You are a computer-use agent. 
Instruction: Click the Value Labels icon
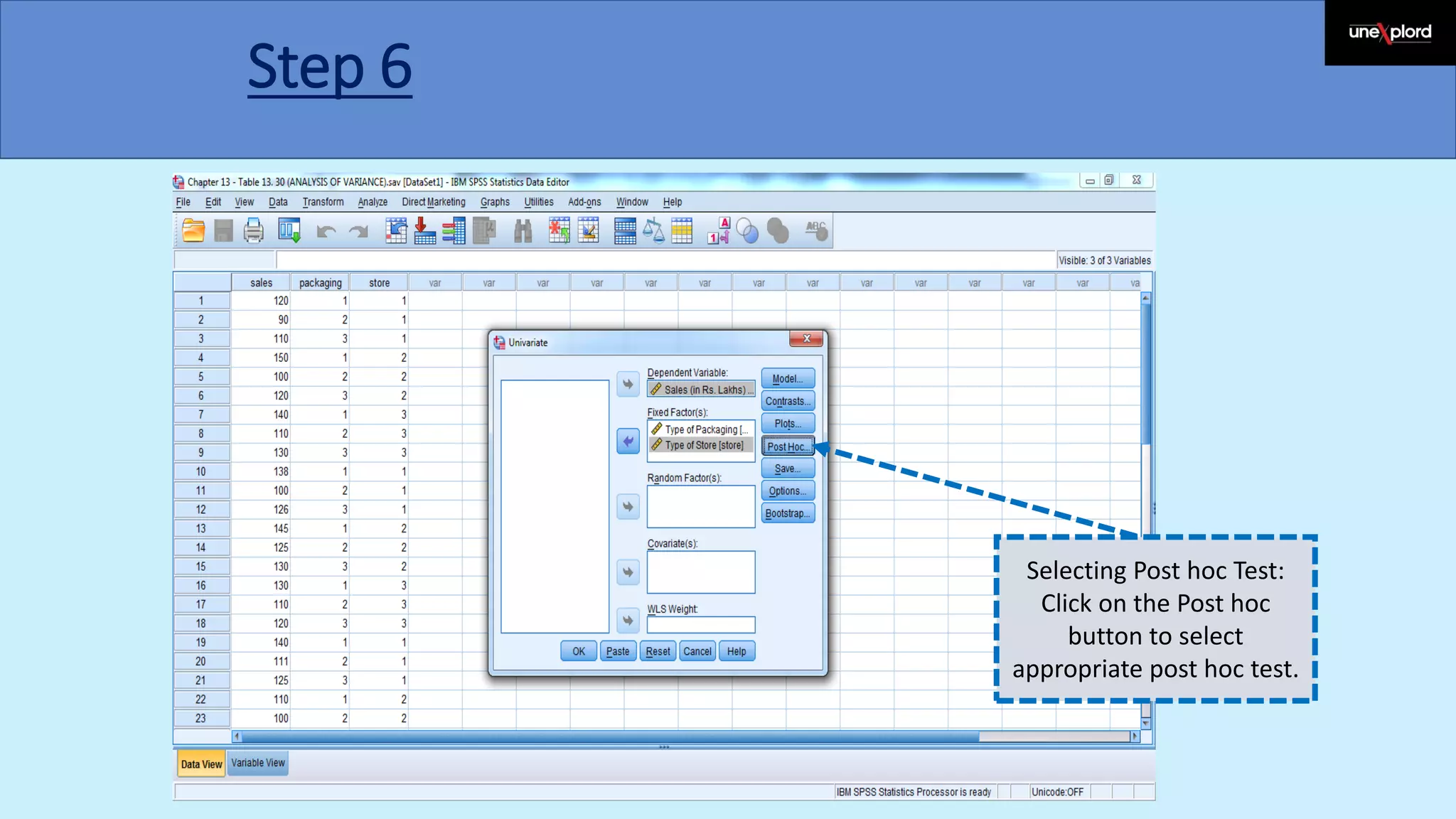(719, 231)
